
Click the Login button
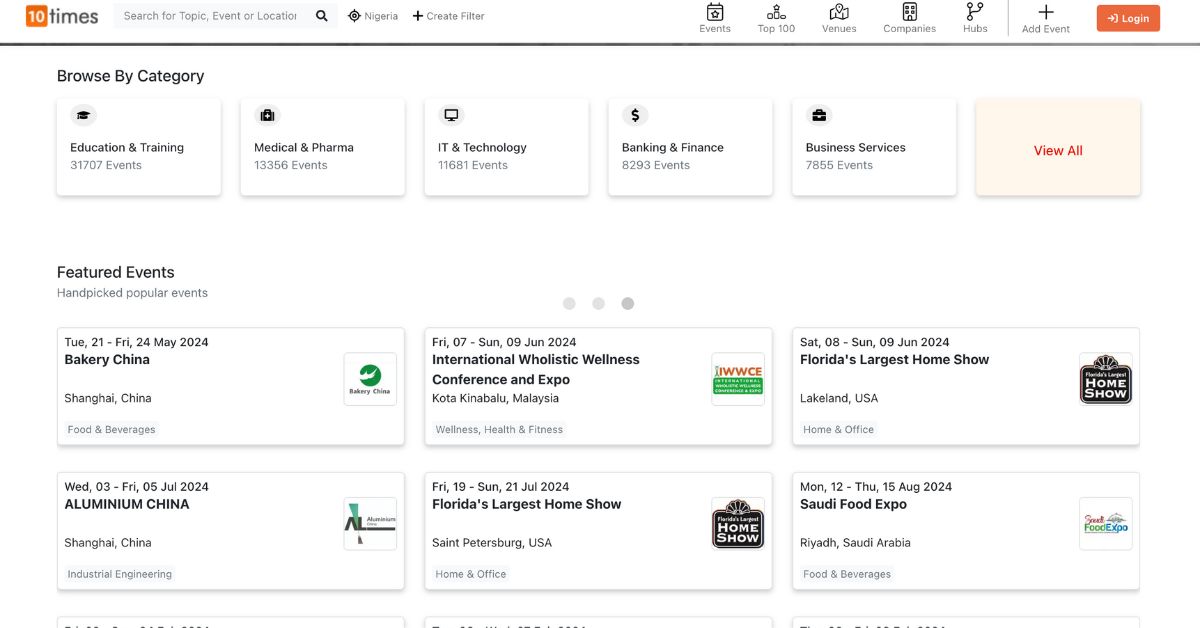pyautogui.click(x=1128, y=18)
